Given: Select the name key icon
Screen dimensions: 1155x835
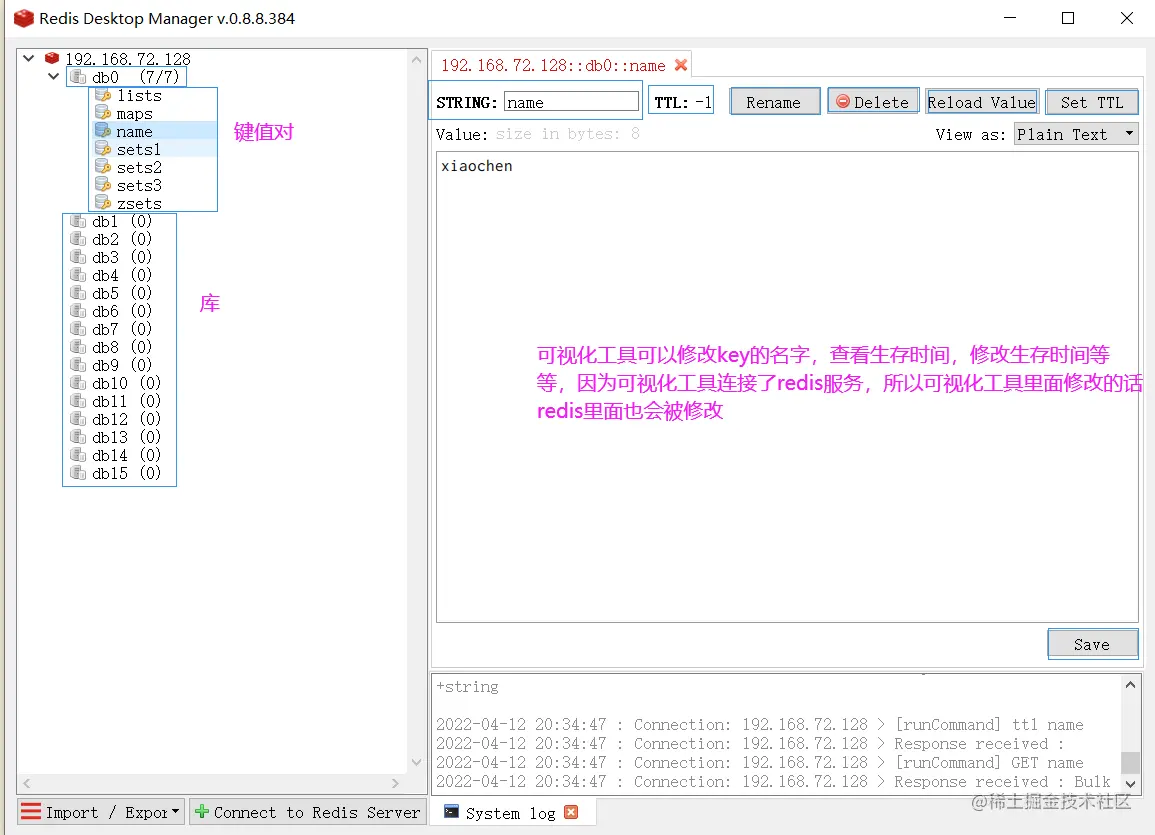Looking at the screenshot, I should 103,131.
